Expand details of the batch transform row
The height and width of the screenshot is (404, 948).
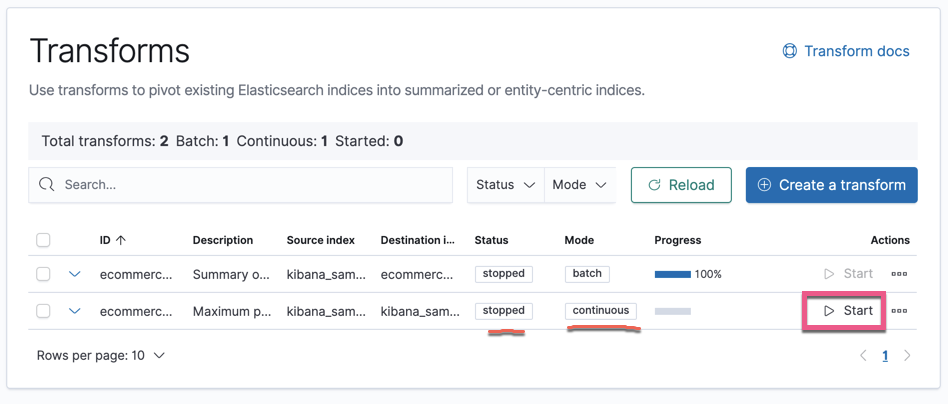(75, 273)
